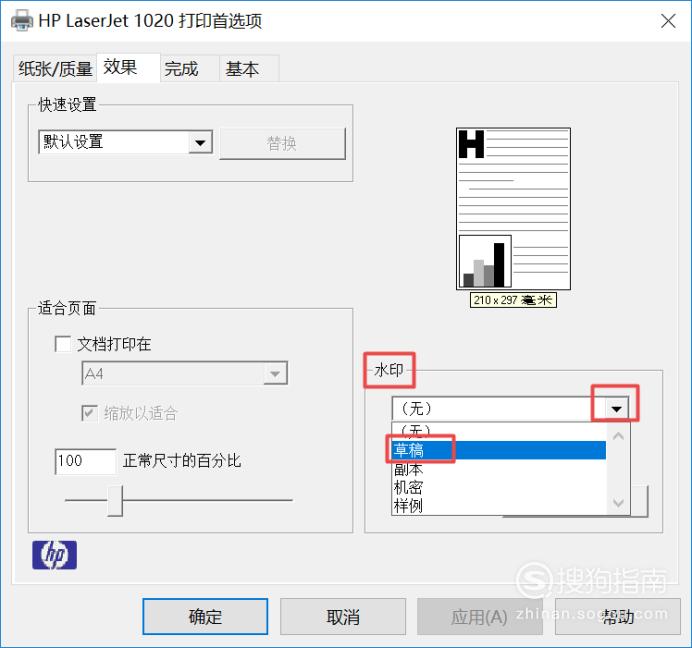The image size is (692, 648).
Task: Select the 效果 tab
Action: pos(128,68)
